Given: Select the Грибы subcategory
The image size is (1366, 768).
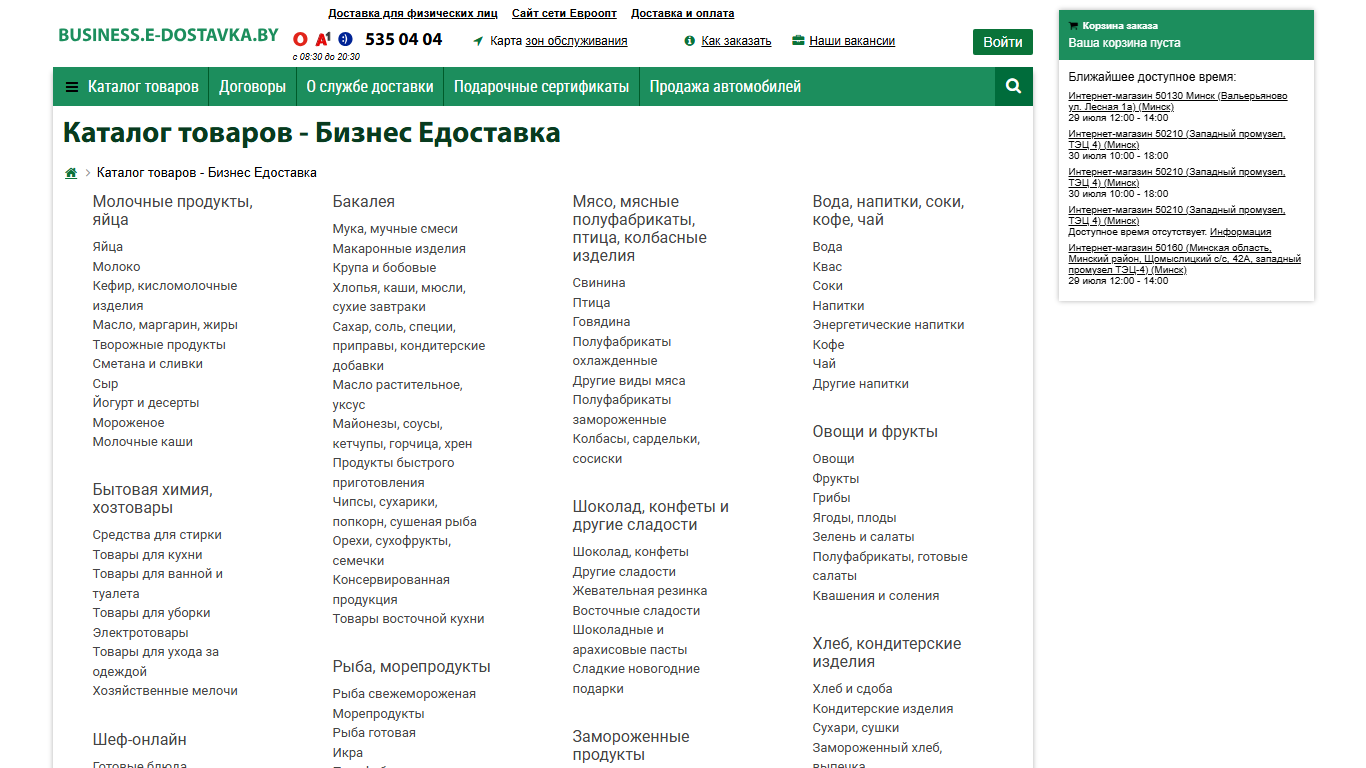Looking at the screenshot, I should 831,498.
